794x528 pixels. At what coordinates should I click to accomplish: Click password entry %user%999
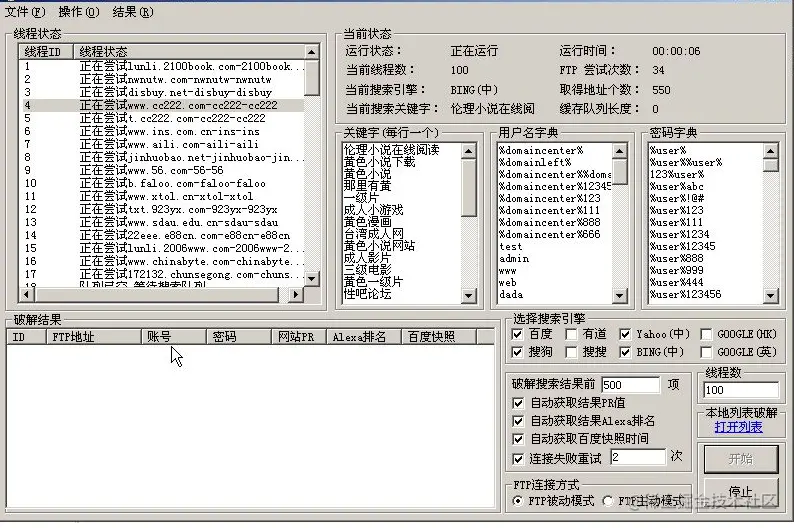(677, 270)
